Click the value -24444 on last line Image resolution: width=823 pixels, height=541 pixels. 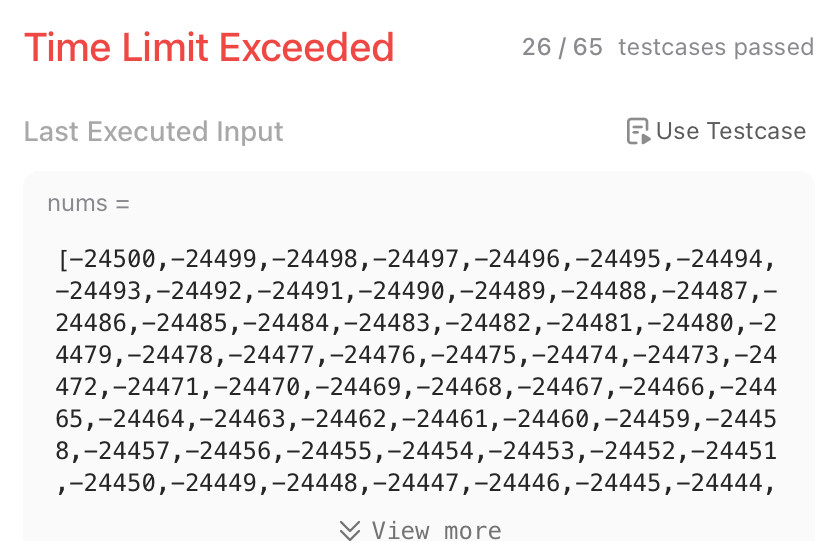pyautogui.click(x=720, y=483)
